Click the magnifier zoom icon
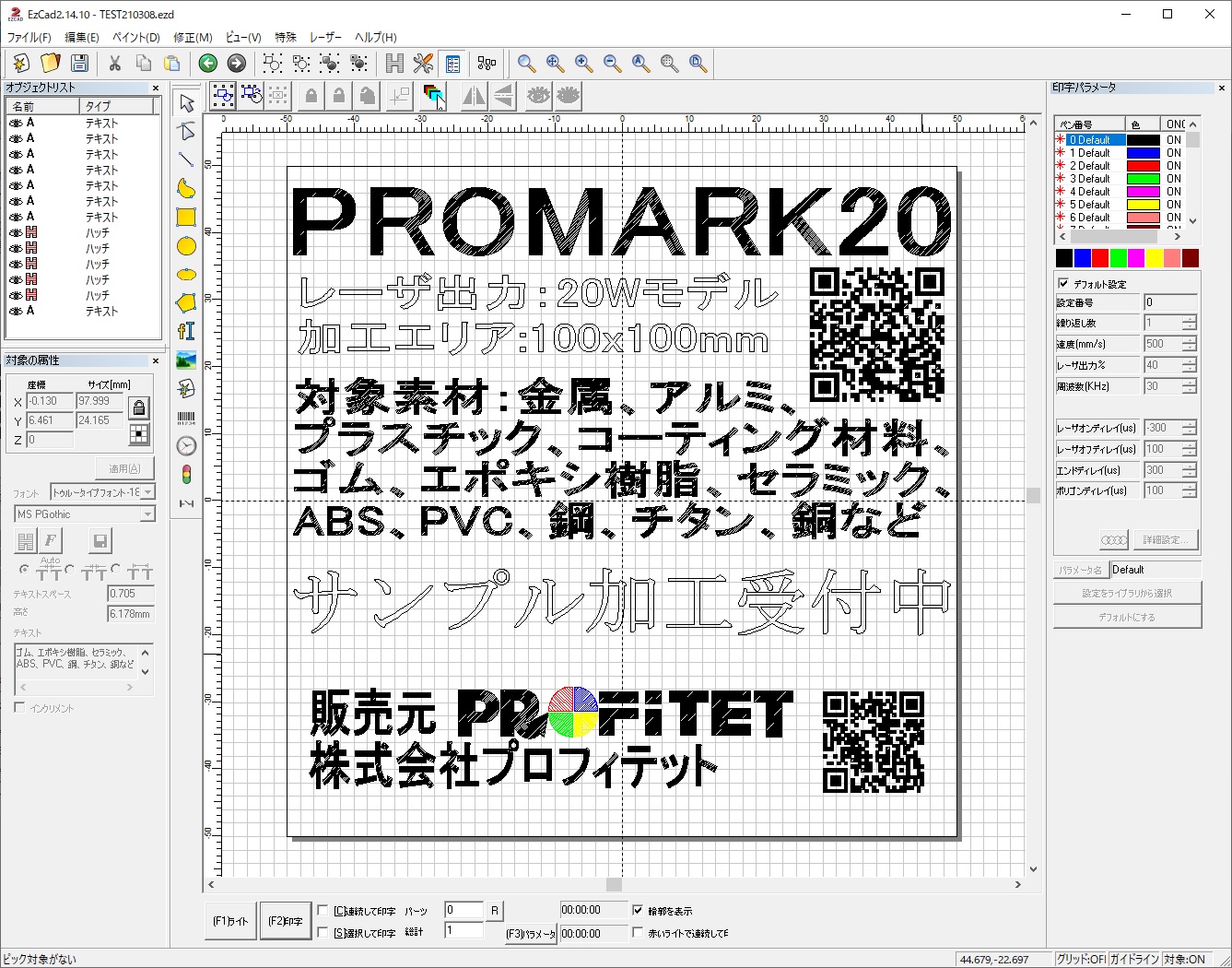The width and height of the screenshot is (1232, 968). (x=526, y=63)
